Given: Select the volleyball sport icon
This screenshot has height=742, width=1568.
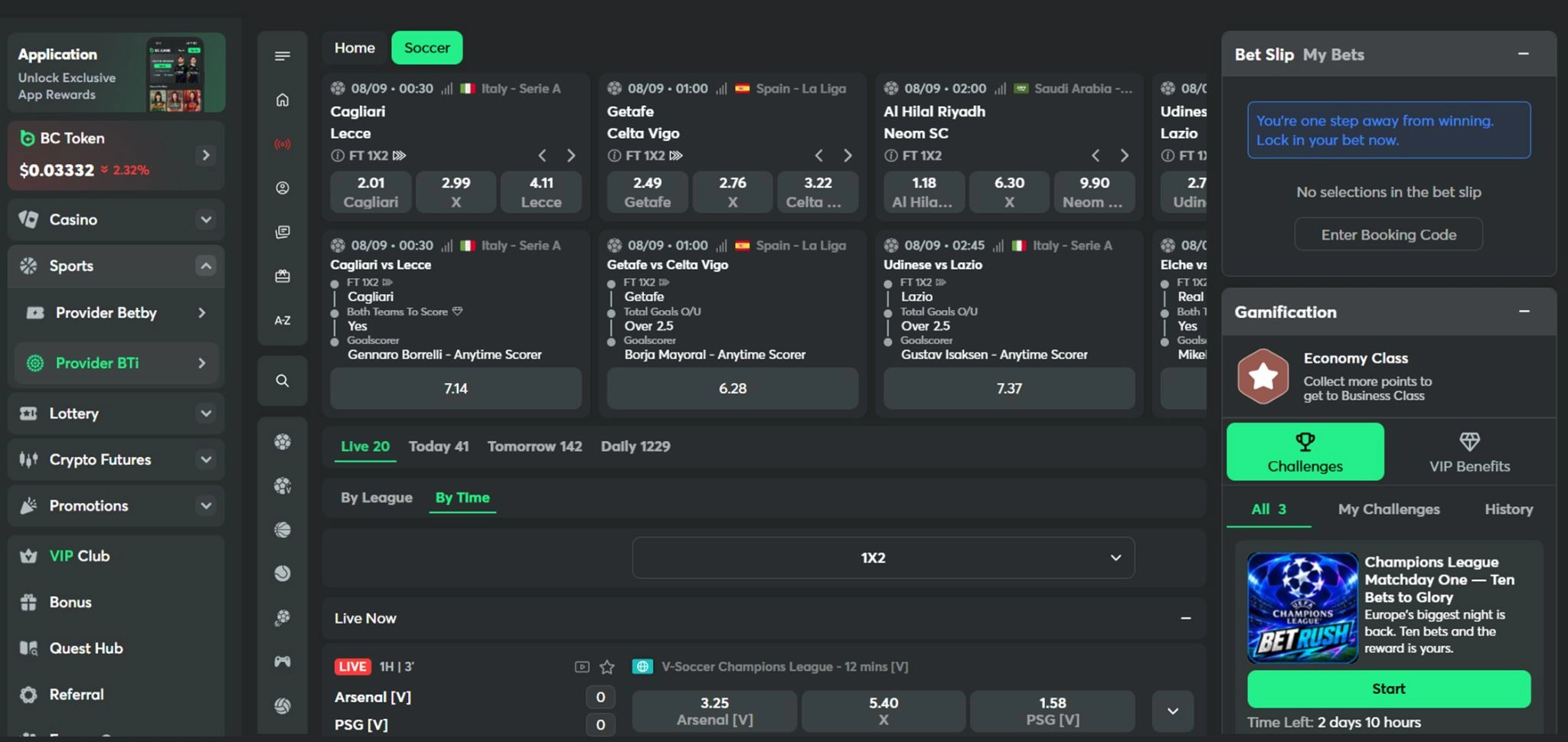Looking at the screenshot, I should tap(283, 706).
